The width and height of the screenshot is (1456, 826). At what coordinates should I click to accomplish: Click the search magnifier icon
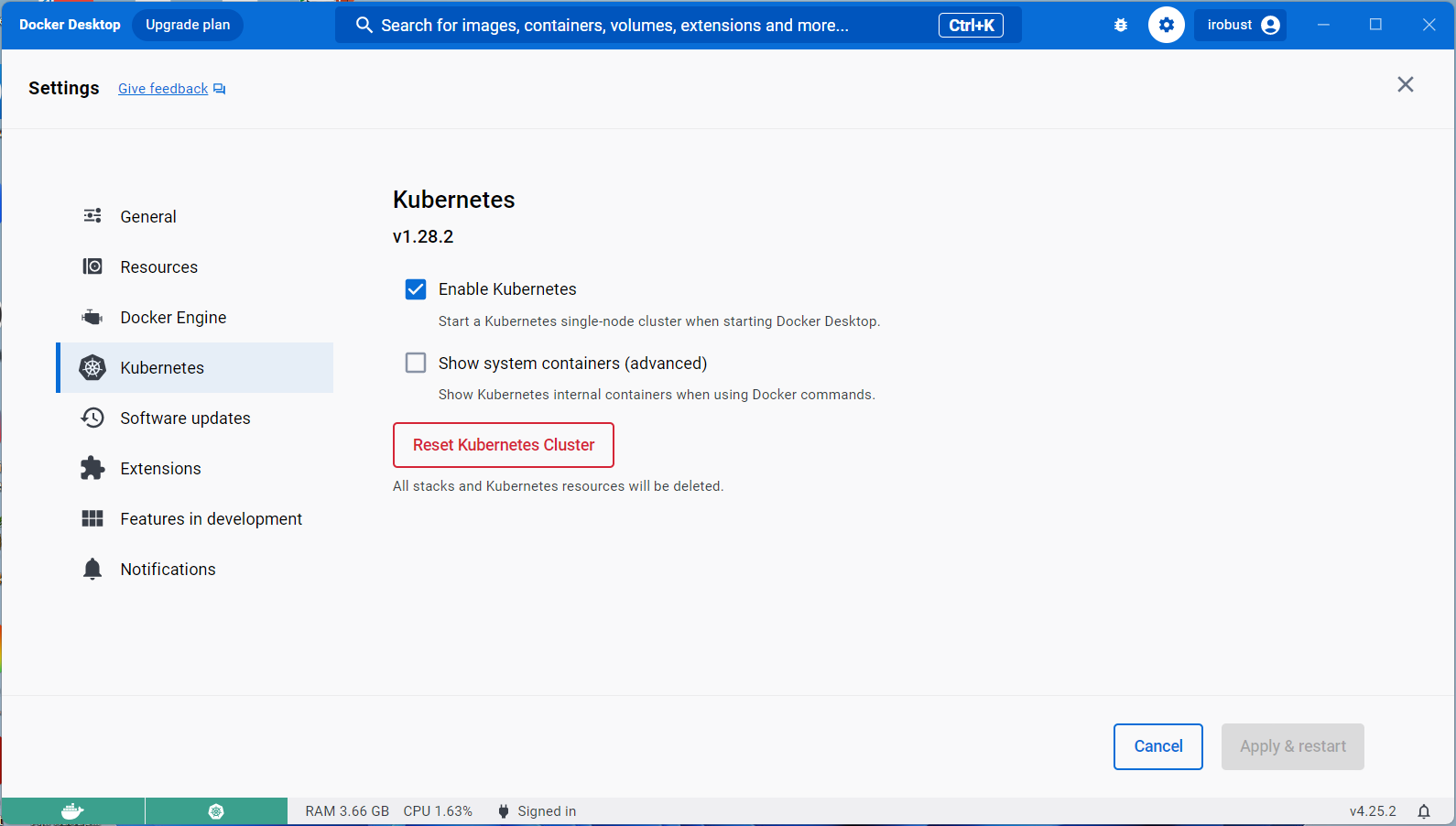(364, 26)
